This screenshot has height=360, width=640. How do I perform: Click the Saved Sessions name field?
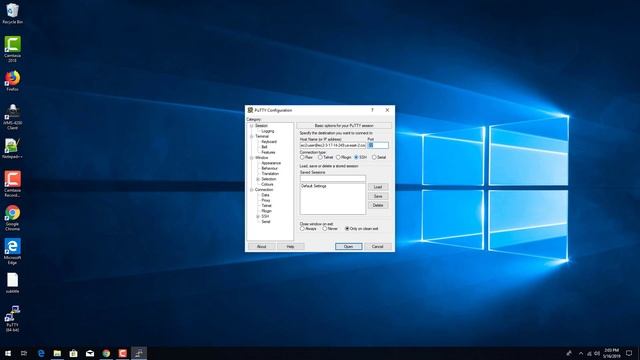[333, 178]
